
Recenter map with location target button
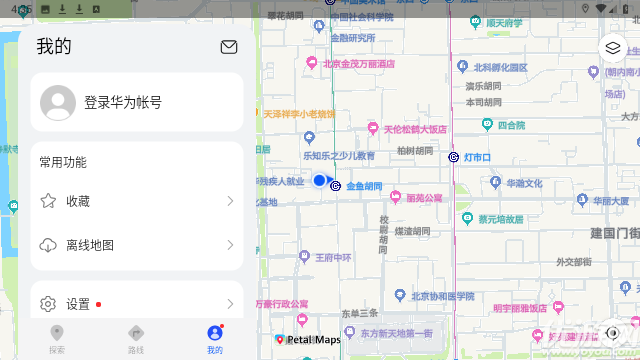coord(613,333)
